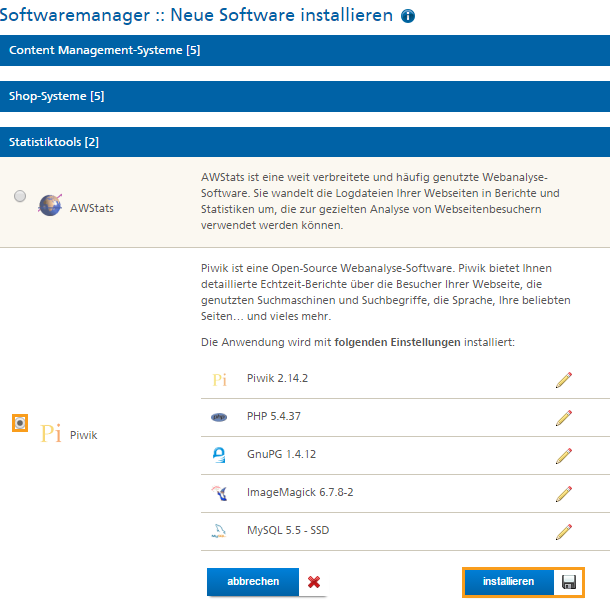Collapse the Statistiktools section
Screen dimensions: 610x603
click(x=305, y=142)
